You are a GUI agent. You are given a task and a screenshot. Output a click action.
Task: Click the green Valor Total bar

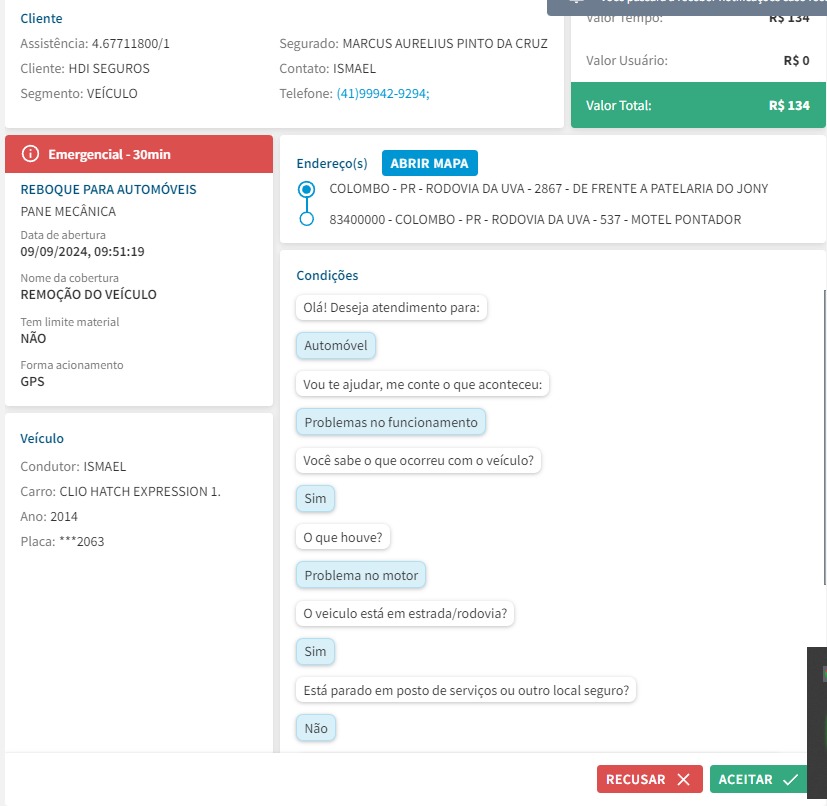point(698,105)
